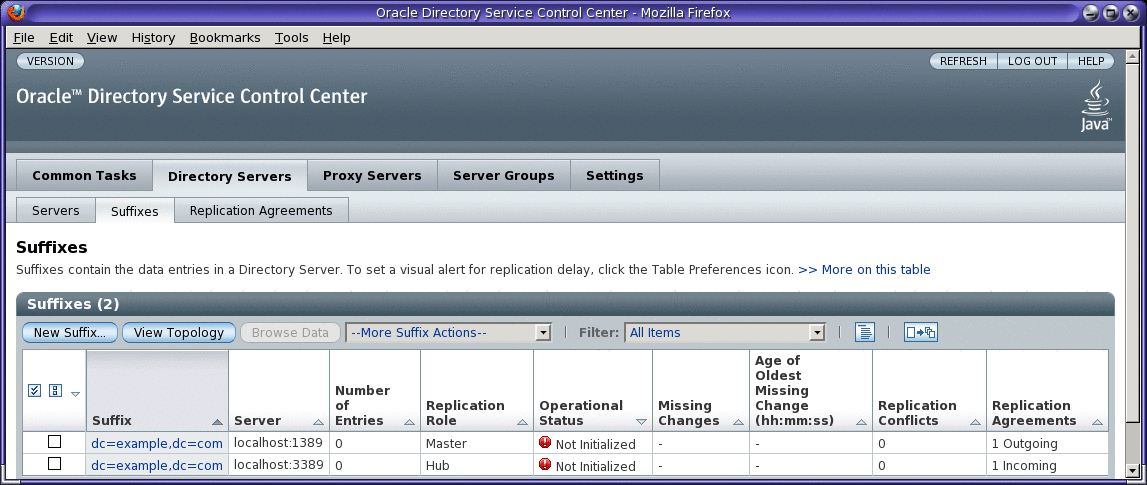Open the View menu
This screenshot has height=485, width=1147.
click(102, 37)
